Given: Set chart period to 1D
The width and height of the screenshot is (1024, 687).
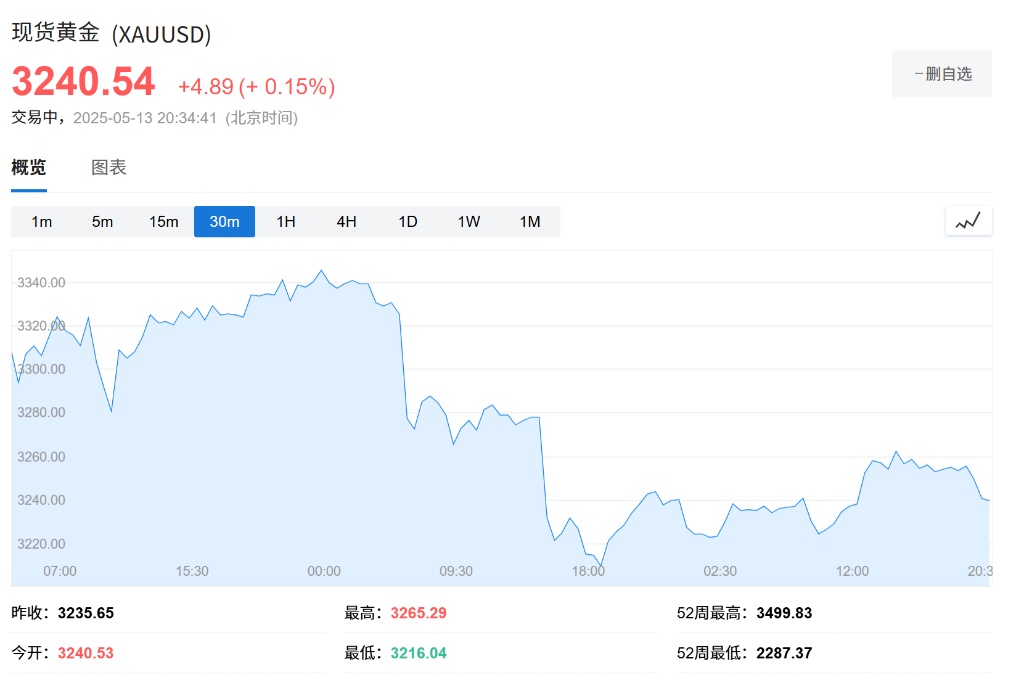Looking at the screenshot, I should click(x=408, y=222).
